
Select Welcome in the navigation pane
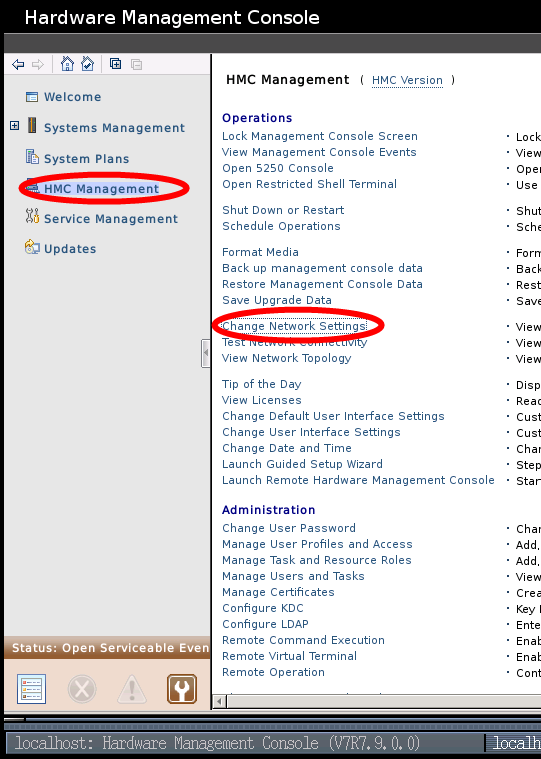click(73, 97)
